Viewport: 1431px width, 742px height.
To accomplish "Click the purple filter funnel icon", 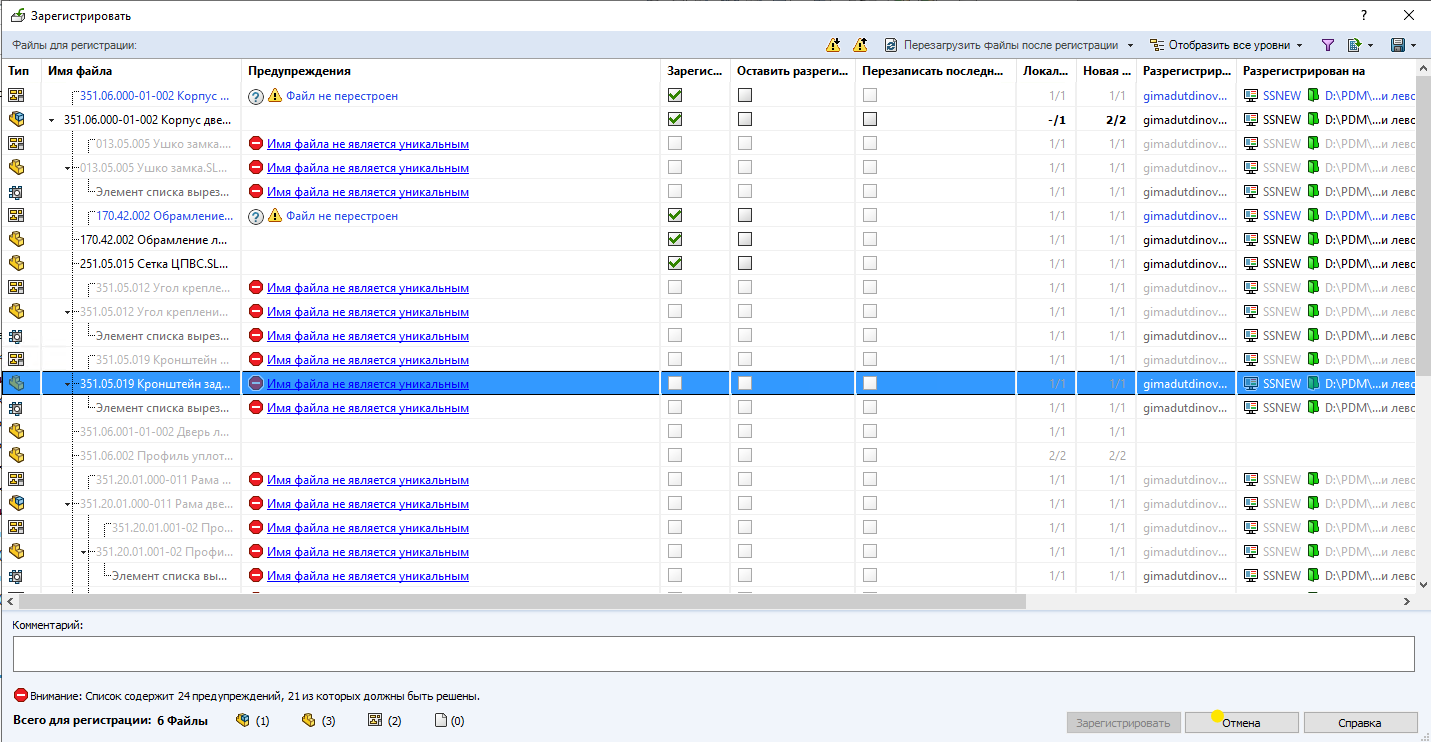I will pos(1328,45).
